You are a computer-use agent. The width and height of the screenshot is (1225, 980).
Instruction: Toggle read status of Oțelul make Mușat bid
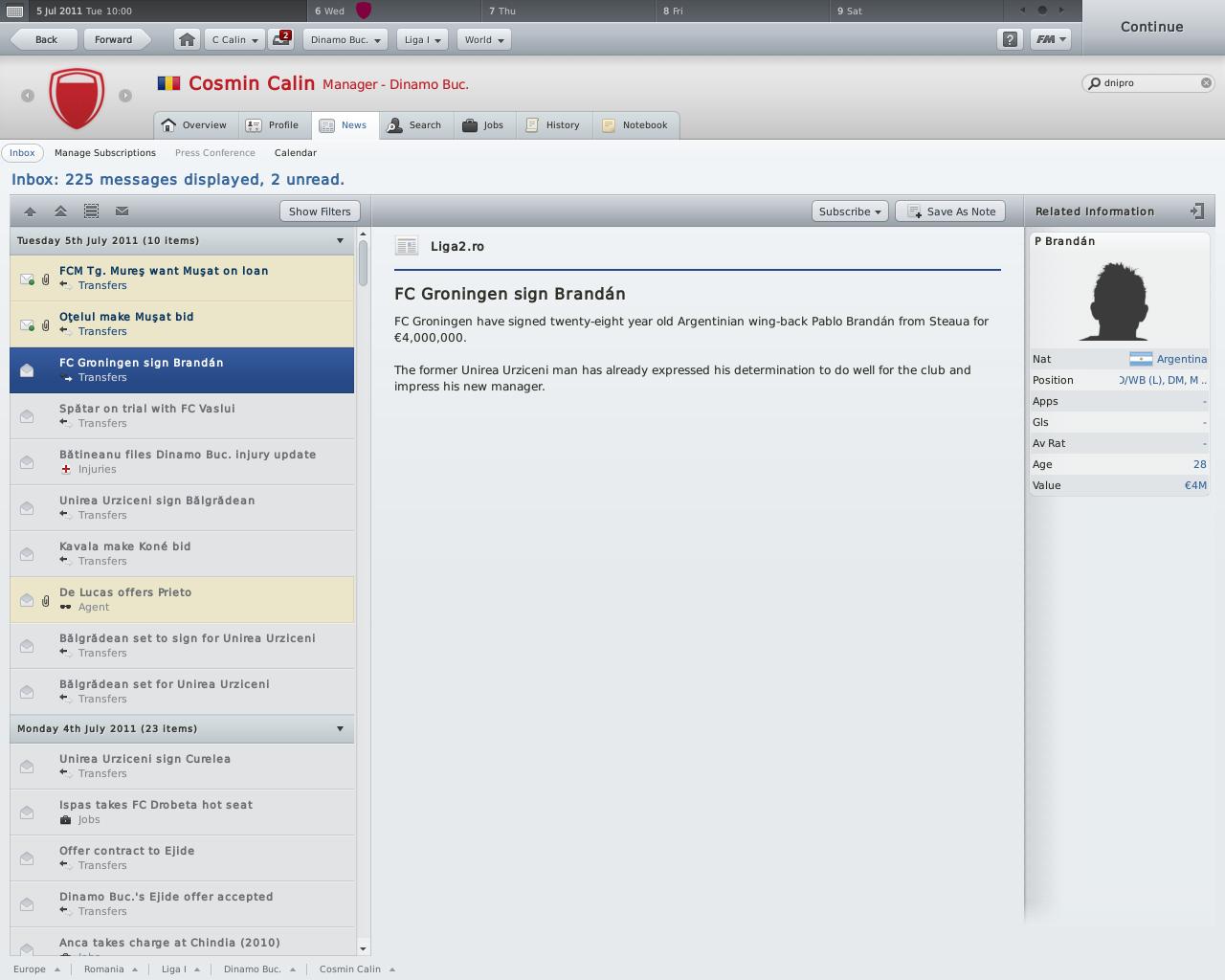(x=27, y=324)
